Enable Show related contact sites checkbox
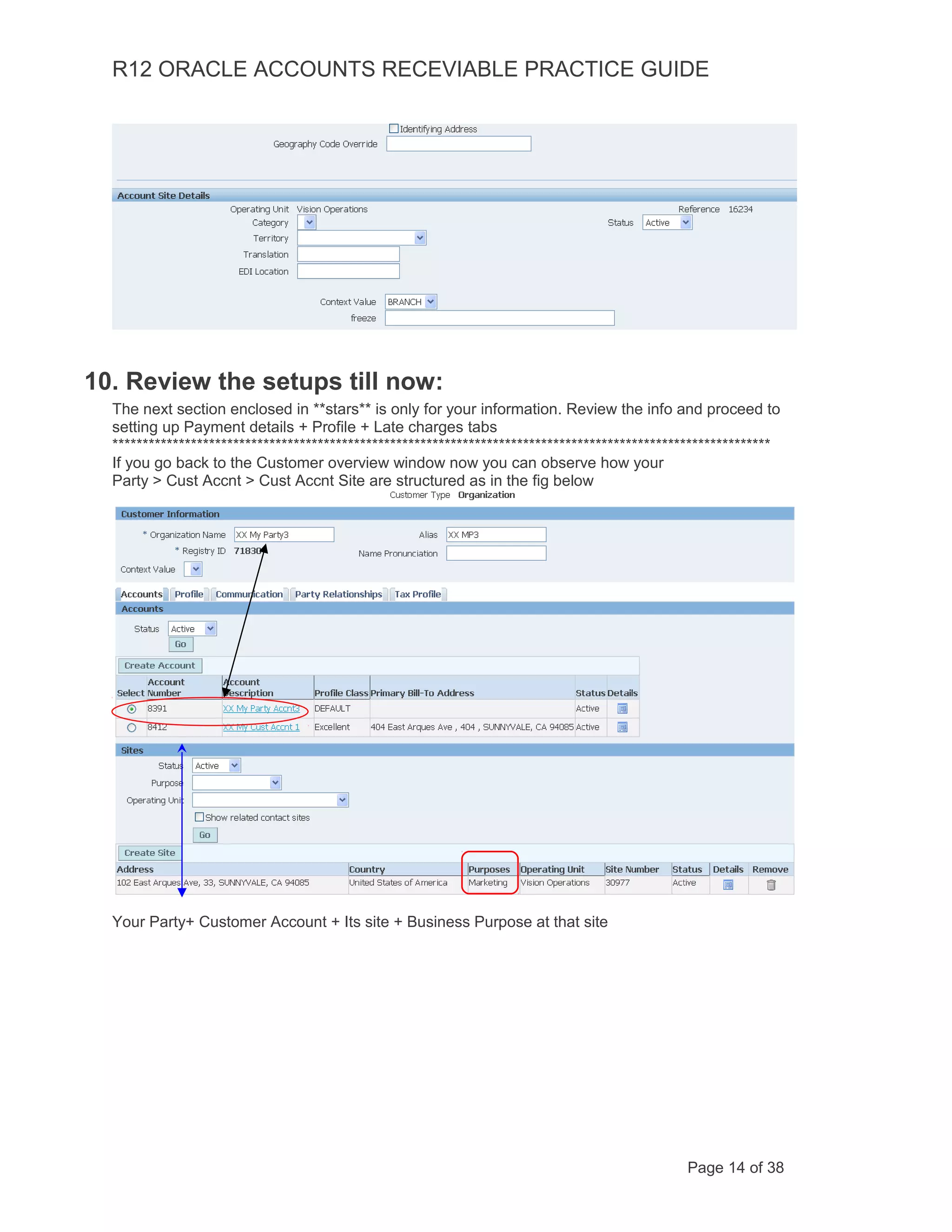This screenshot has height=1232, width=952. 199,817
